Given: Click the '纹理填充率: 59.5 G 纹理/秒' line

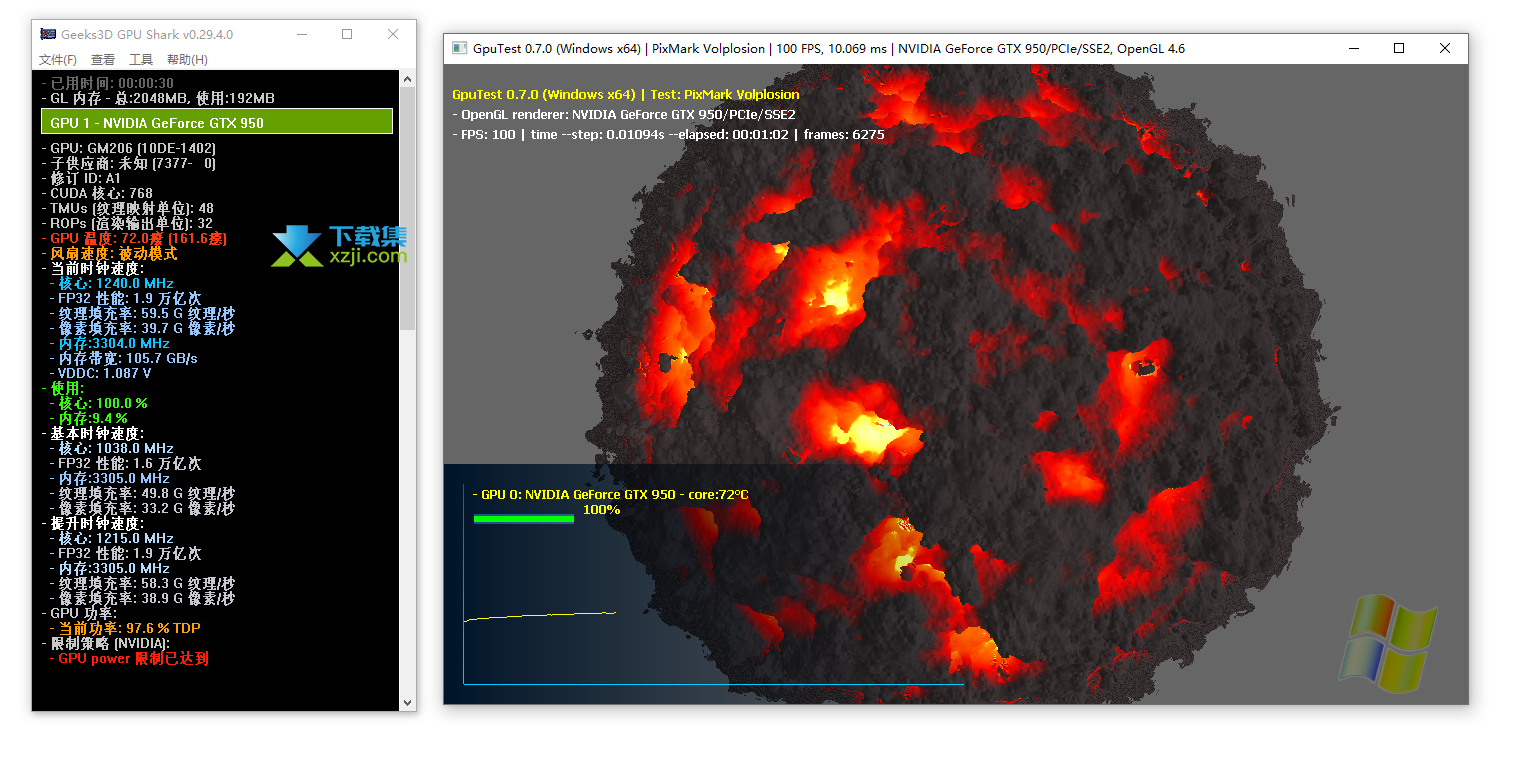Looking at the screenshot, I should (142, 313).
